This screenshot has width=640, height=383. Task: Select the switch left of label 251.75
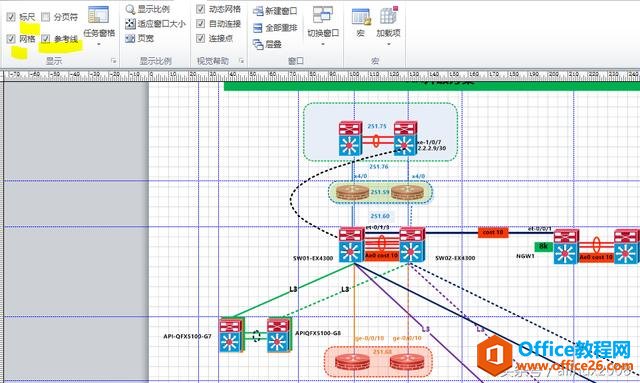[350, 138]
